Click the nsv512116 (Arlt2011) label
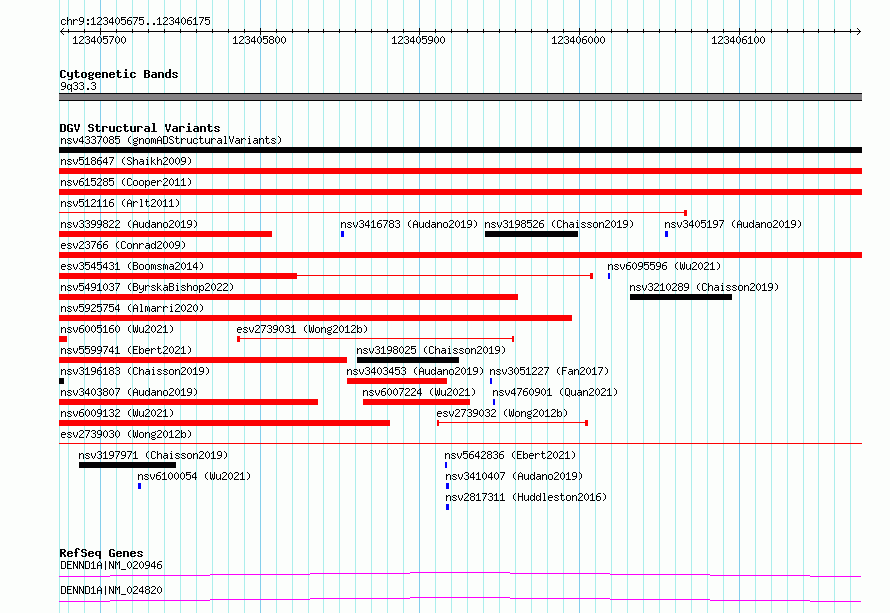The width and height of the screenshot is (890, 613). pyautogui.click(x=120, y=203)
